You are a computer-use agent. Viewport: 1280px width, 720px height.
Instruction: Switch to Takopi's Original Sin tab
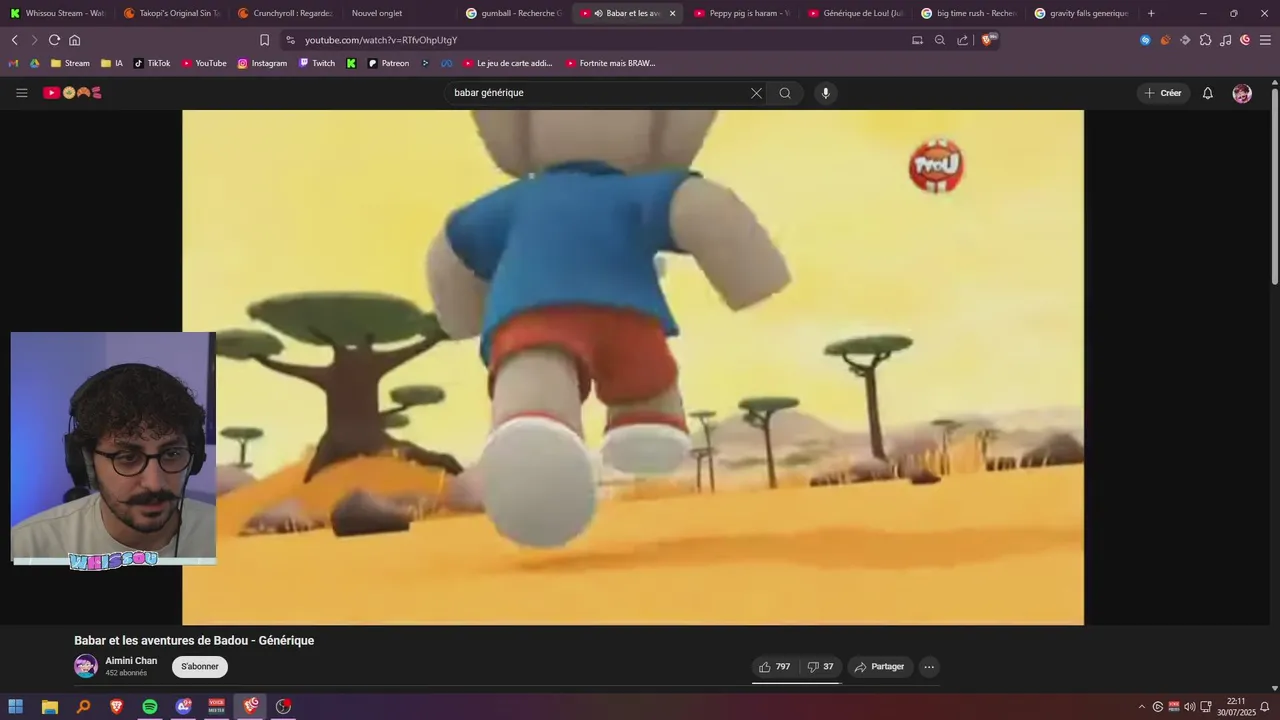171,13
